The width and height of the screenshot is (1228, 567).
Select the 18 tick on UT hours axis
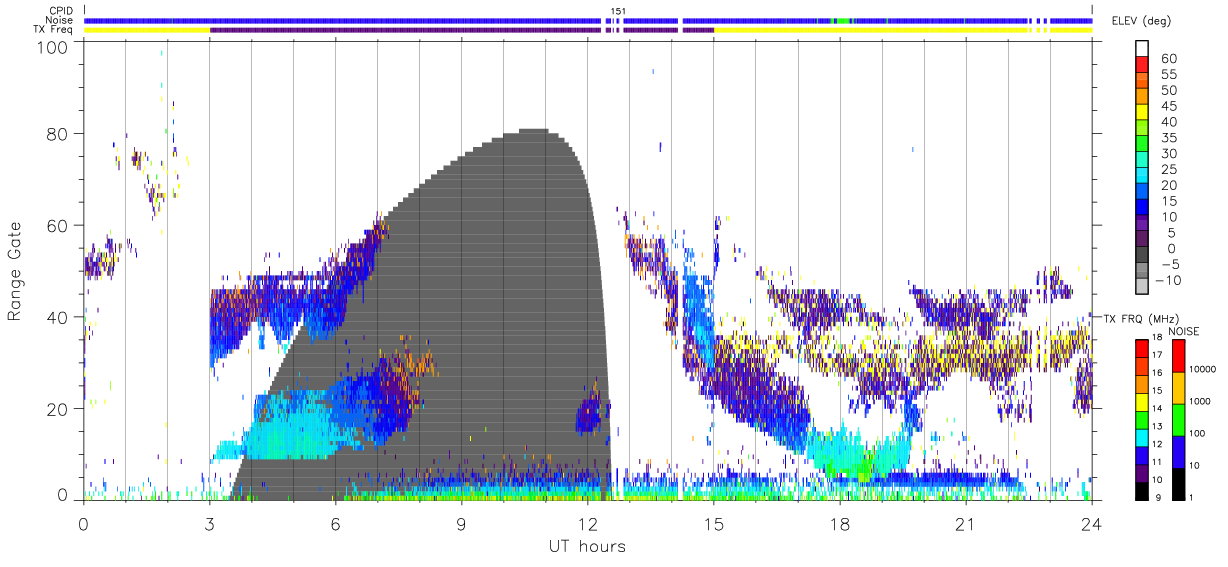tap(840, 523)
